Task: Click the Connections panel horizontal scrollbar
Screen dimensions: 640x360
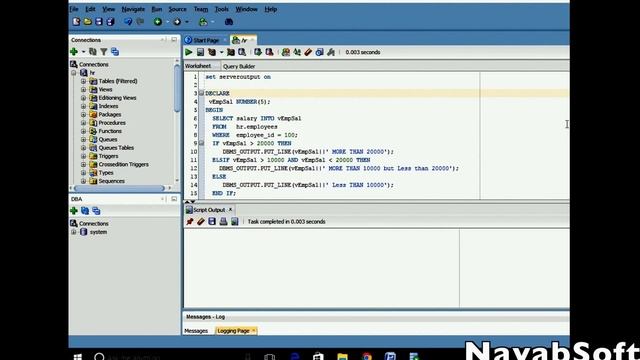Action: (x=119, y=188)
